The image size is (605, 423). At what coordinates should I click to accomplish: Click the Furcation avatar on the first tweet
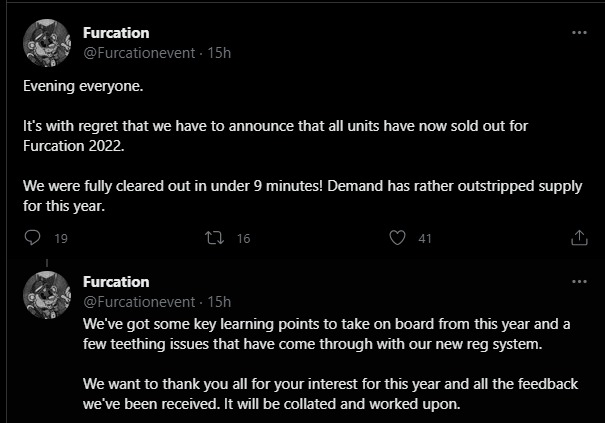click(x=46, y=43)
